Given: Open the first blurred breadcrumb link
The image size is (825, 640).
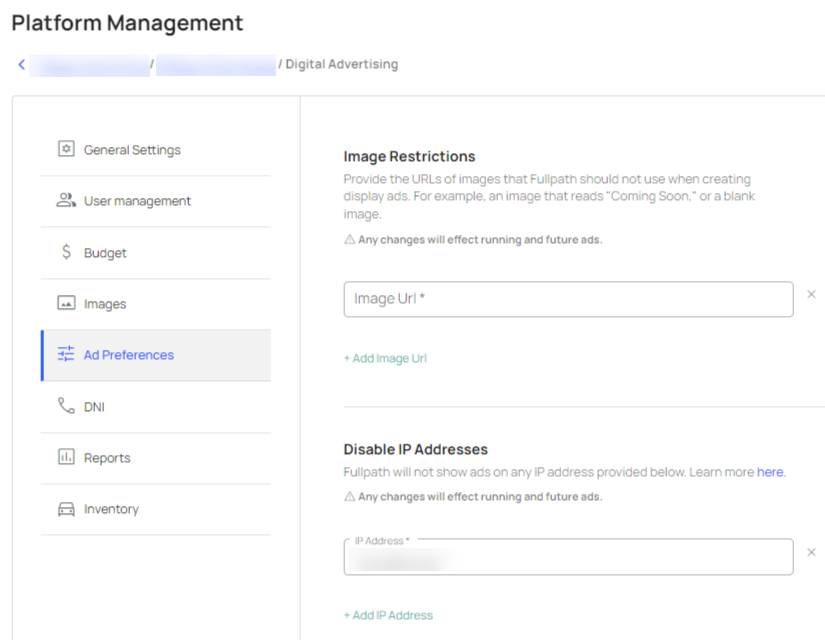Looking at the screenshot, I should pyautogui.click(x=89, y=65).
